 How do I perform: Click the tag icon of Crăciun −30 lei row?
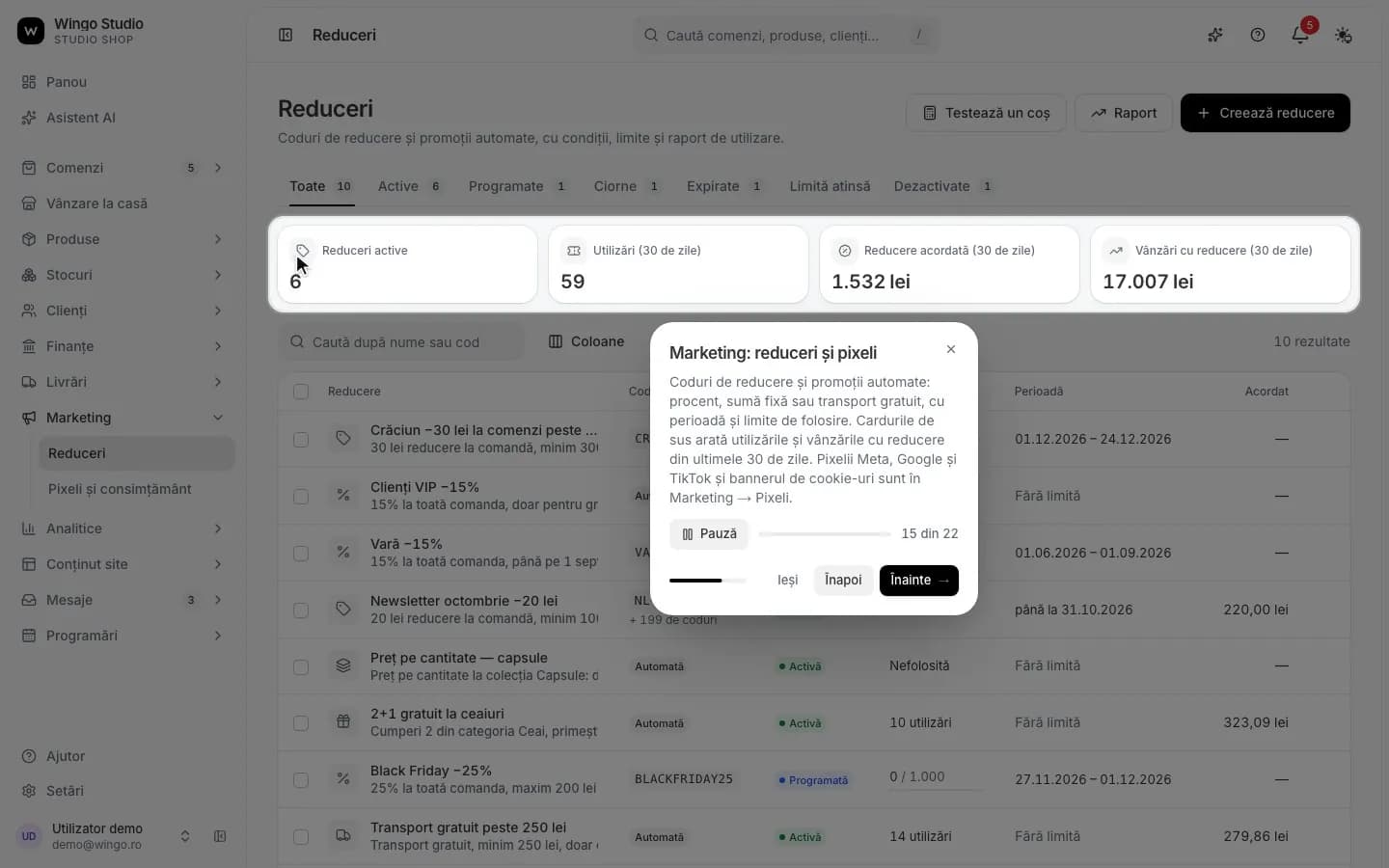tap(343, 438)
